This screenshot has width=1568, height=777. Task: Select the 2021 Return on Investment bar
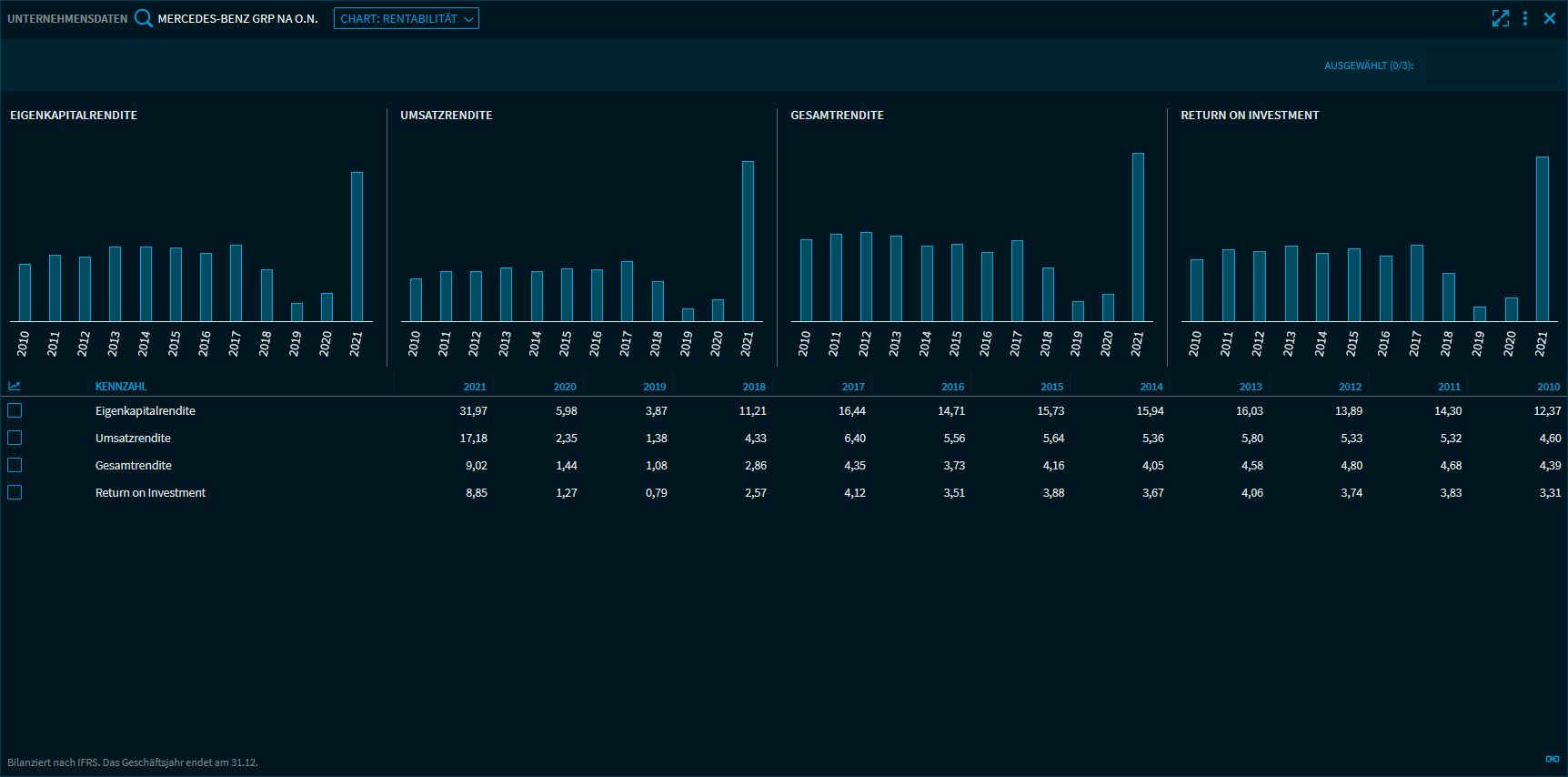[1542, 238]
